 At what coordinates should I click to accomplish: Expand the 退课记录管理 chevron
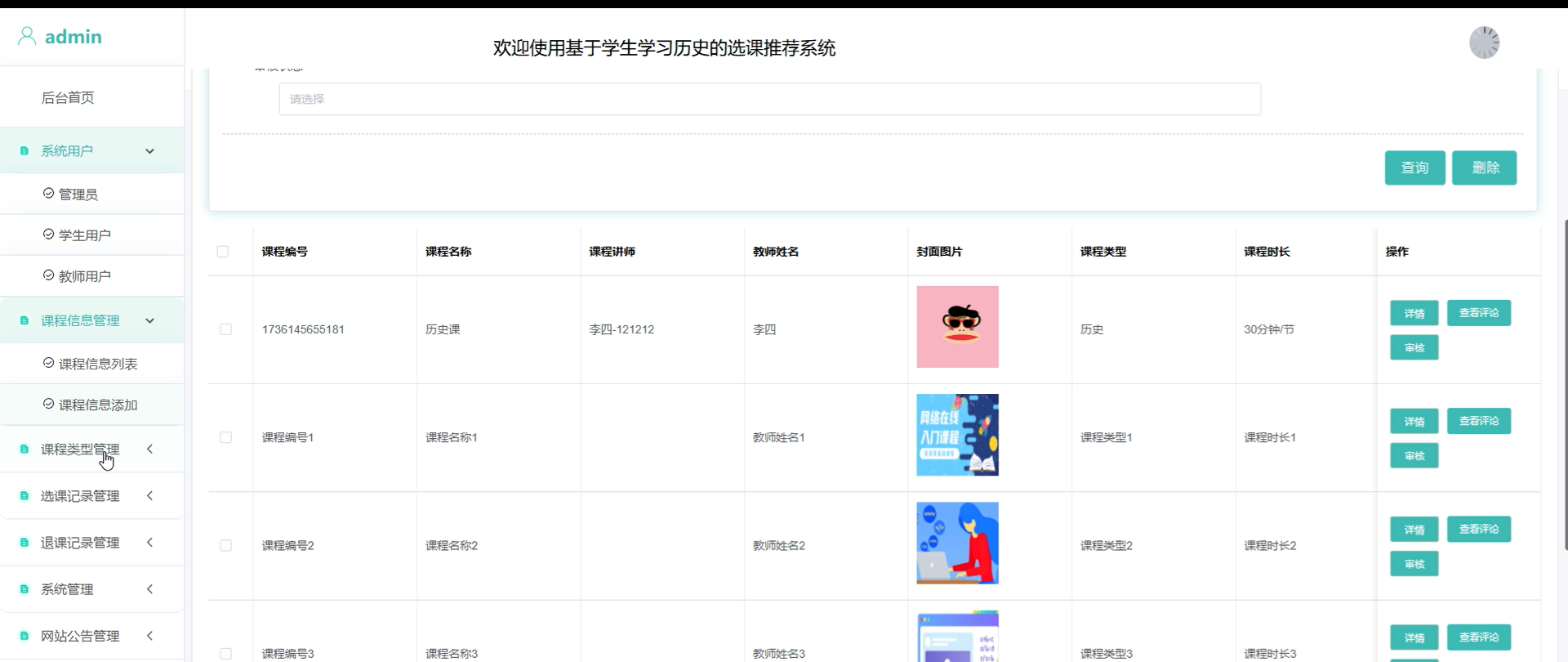click(x=150, y=542)
